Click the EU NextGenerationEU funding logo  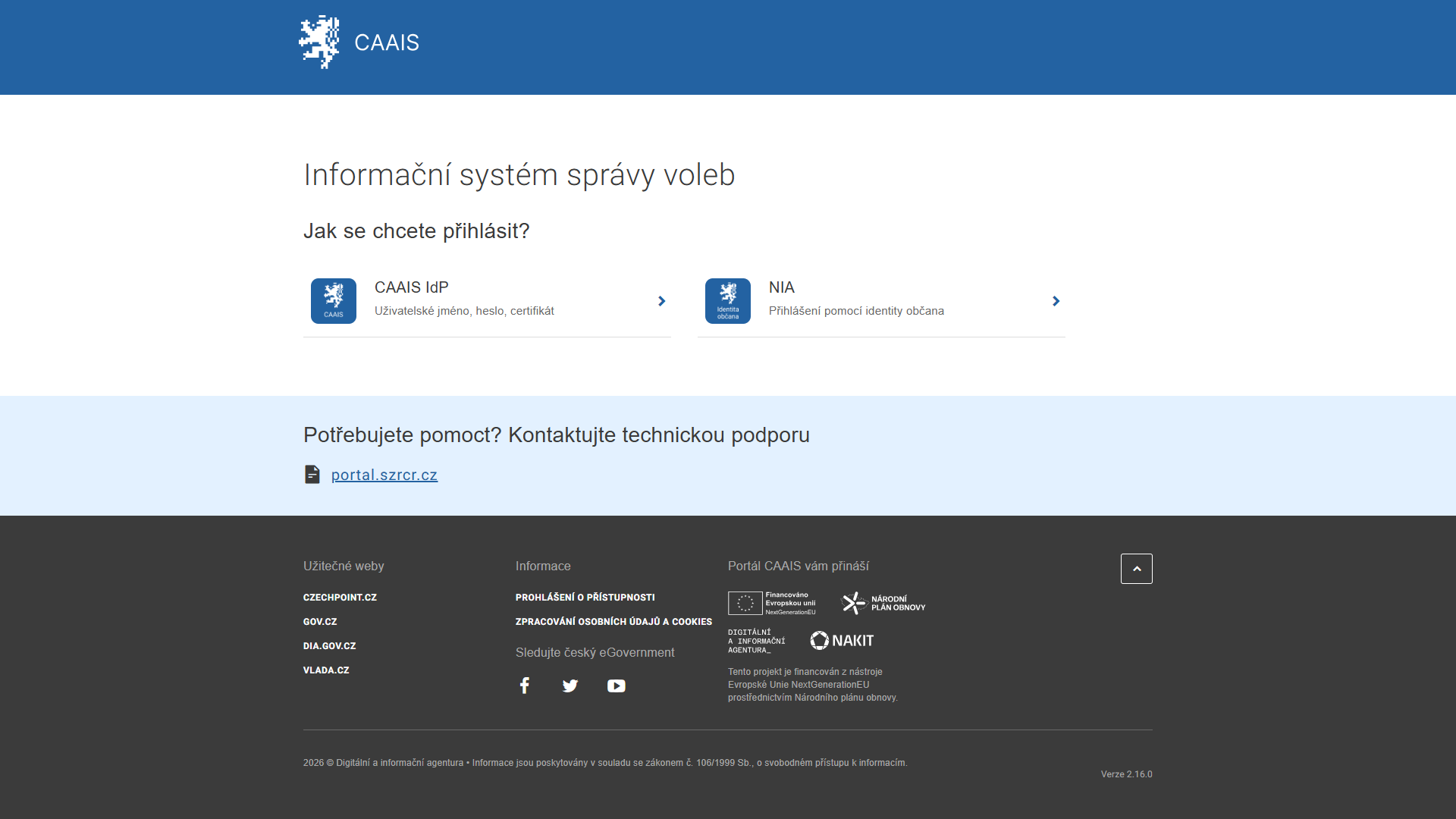[x=772, y=603]
